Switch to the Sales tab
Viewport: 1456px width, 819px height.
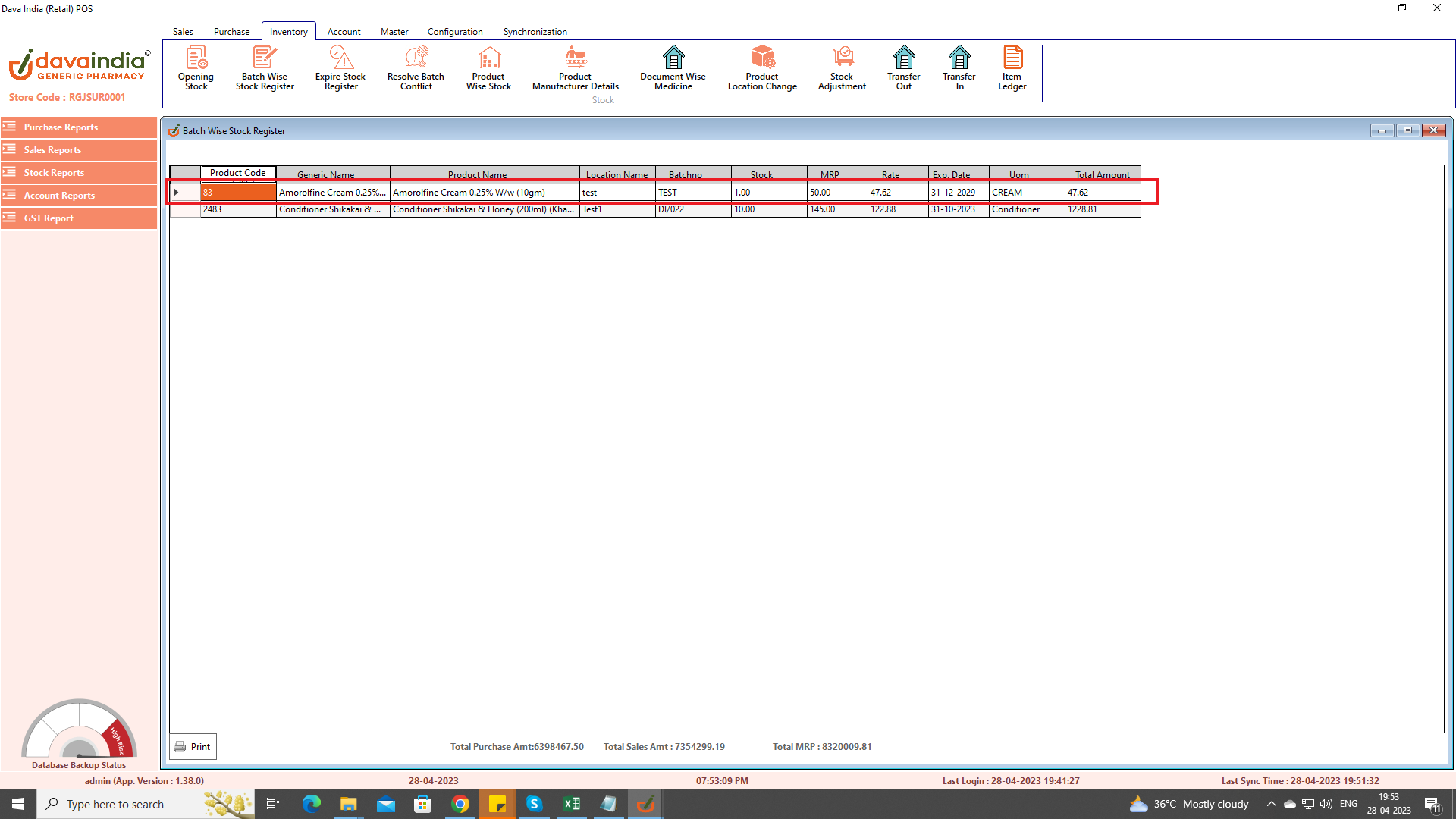pyautogui.click(x=183, y=32)
